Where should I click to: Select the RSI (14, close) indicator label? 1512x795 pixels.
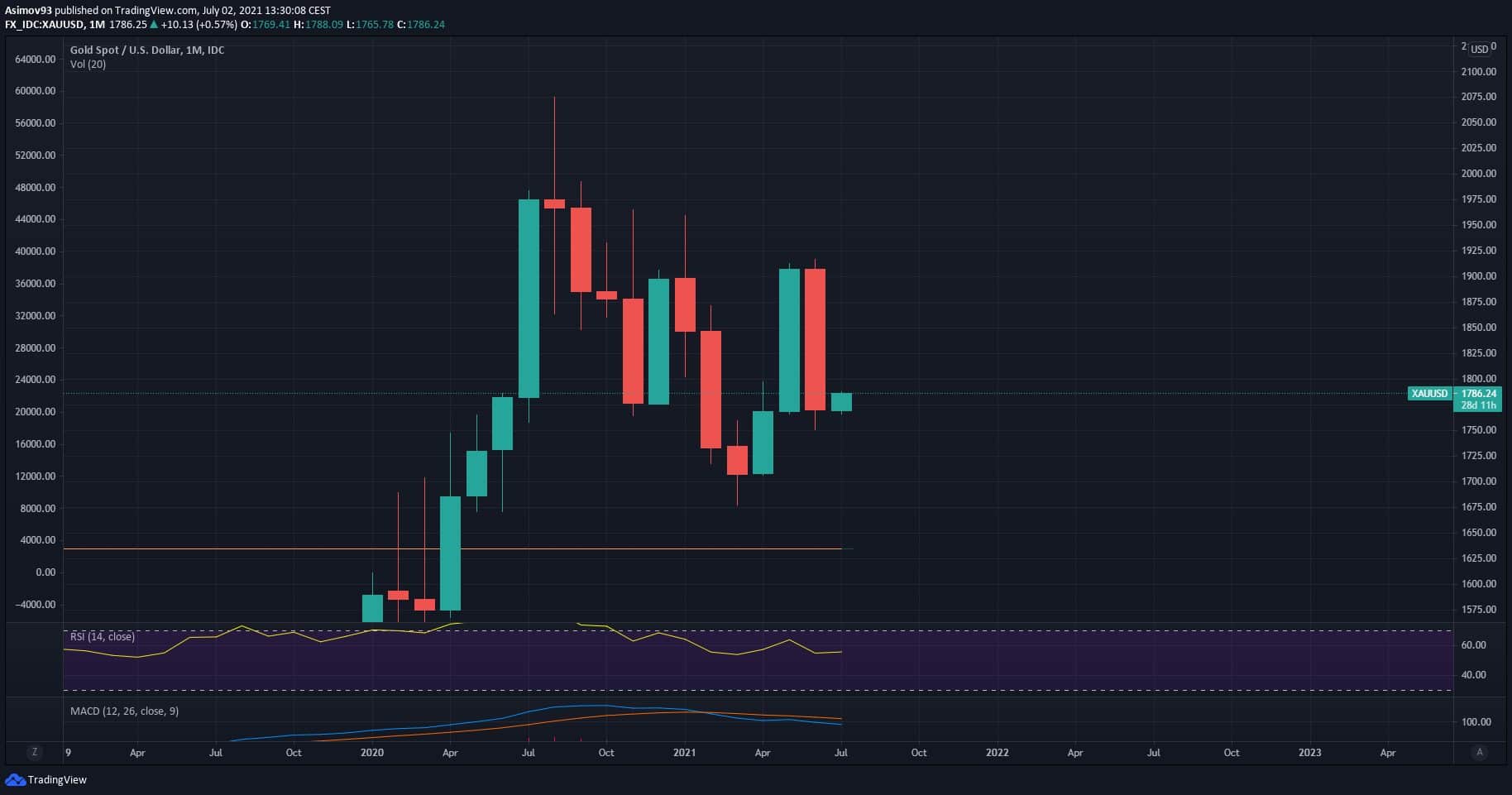[x=103, y=636]
